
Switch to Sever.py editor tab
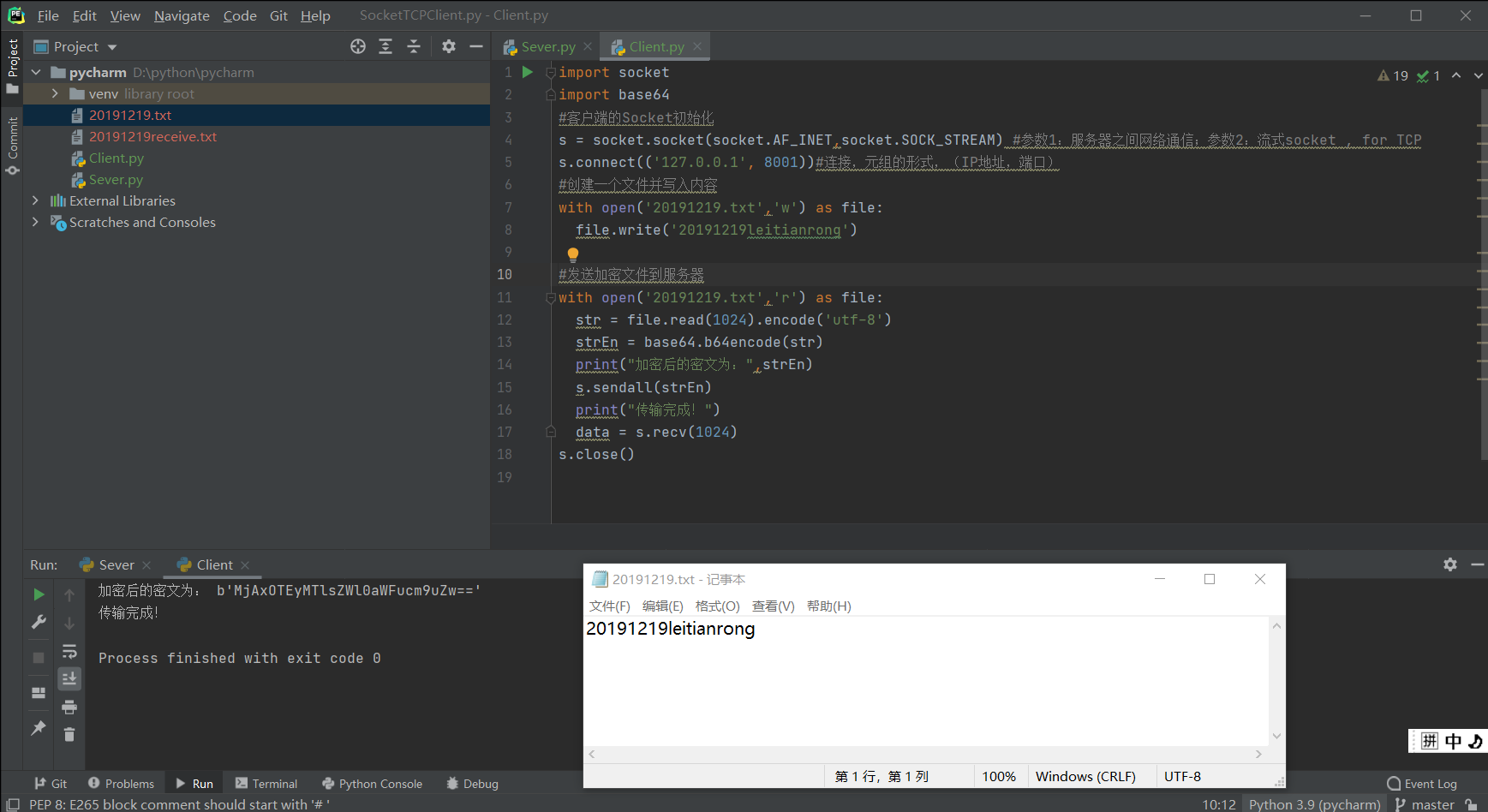pyautogui.click(x=548, y=46)
